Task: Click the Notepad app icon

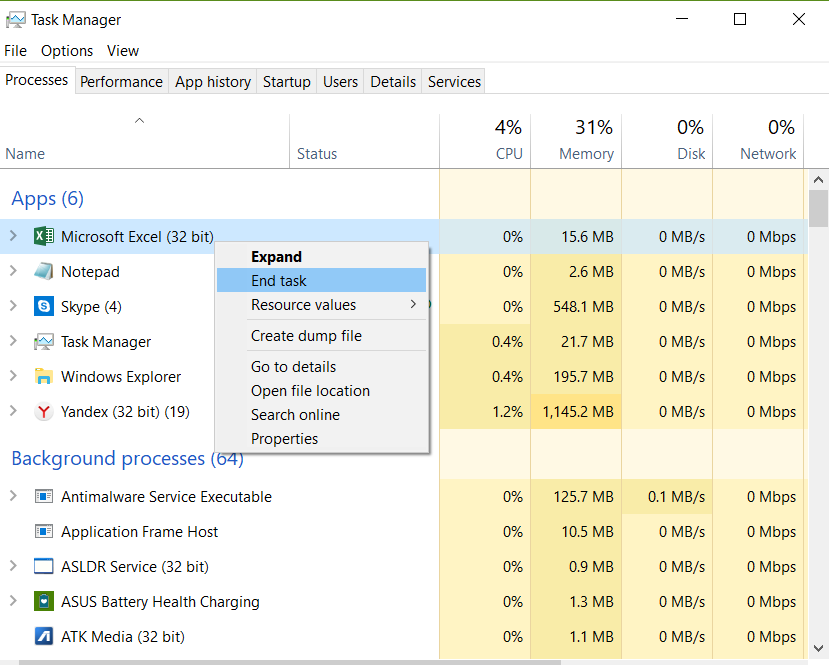Action: 43,271
